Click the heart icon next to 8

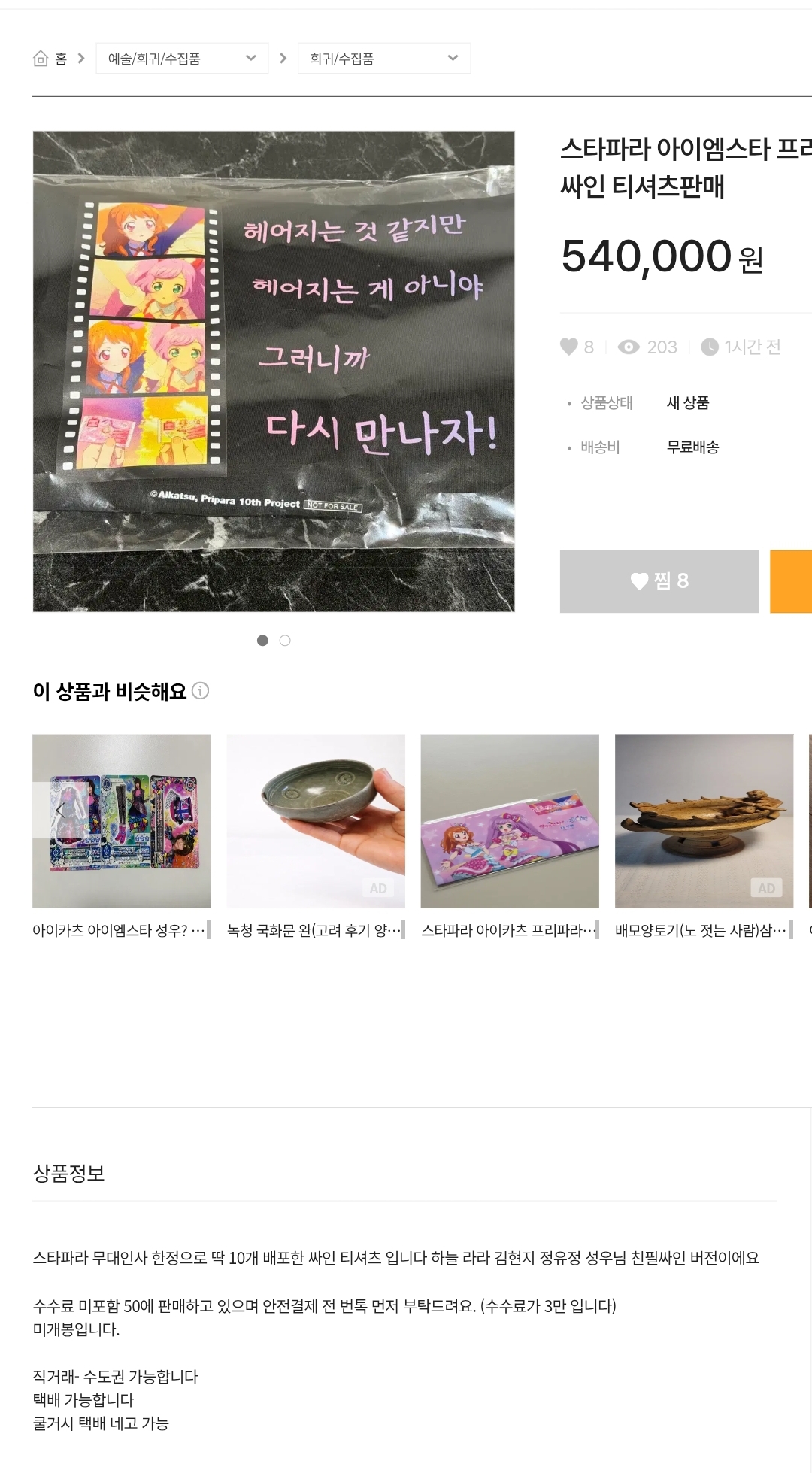[569, 347]
